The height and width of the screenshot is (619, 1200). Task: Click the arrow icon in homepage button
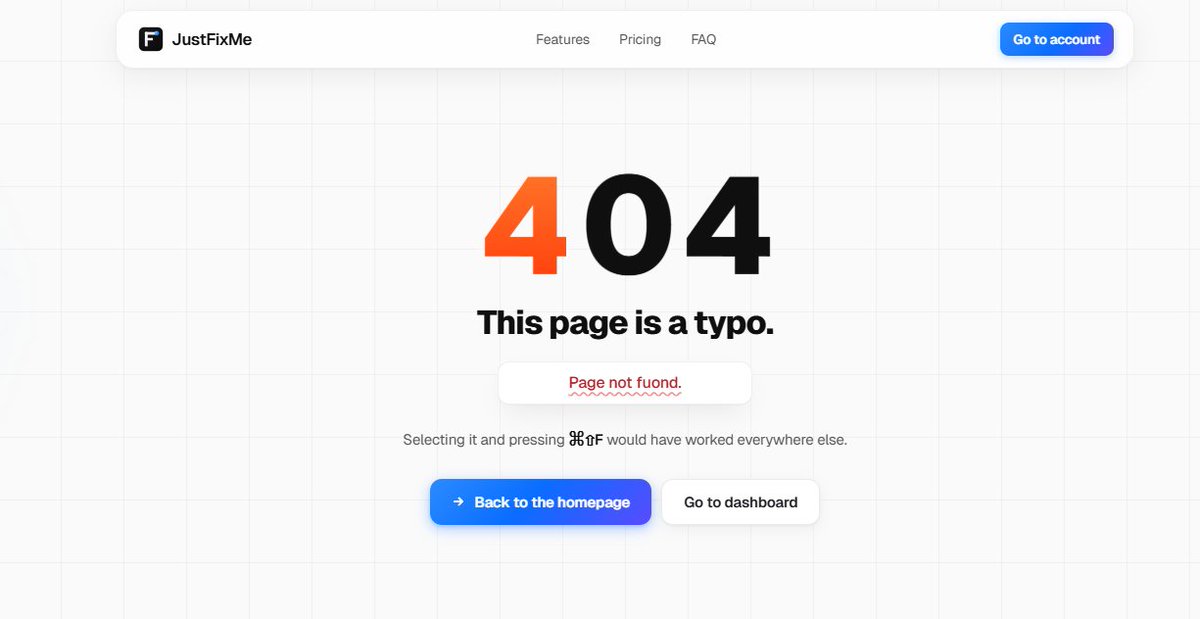(x=458, y=502)
